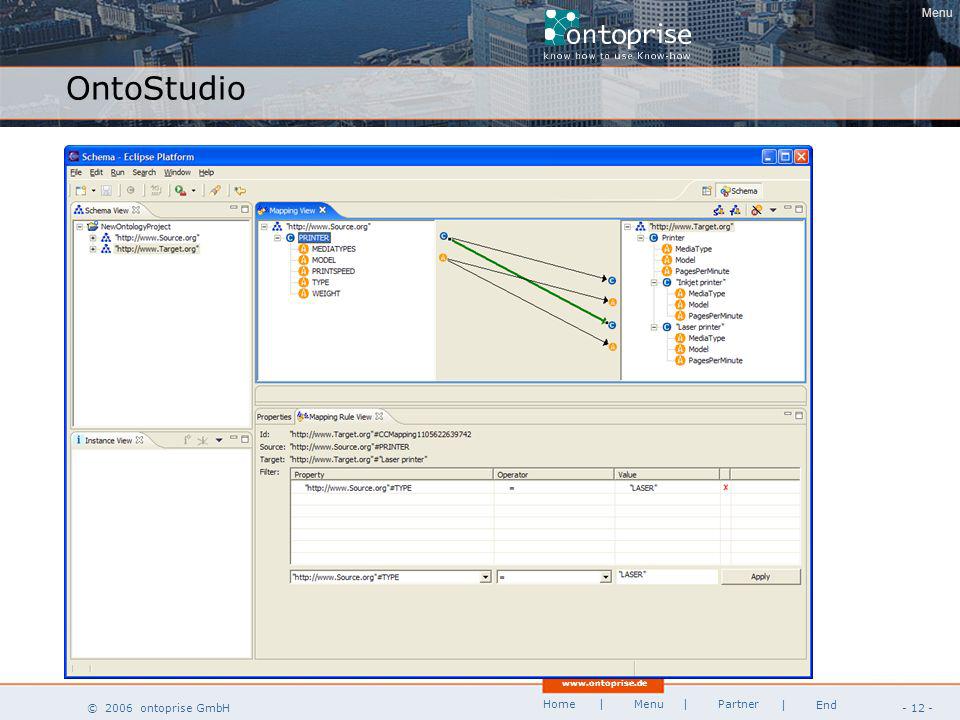Viewport: 960px width, 720px height.
Task: Switch to the Mapping View tab
Action: pyautogui.click(x=292, y=210)
